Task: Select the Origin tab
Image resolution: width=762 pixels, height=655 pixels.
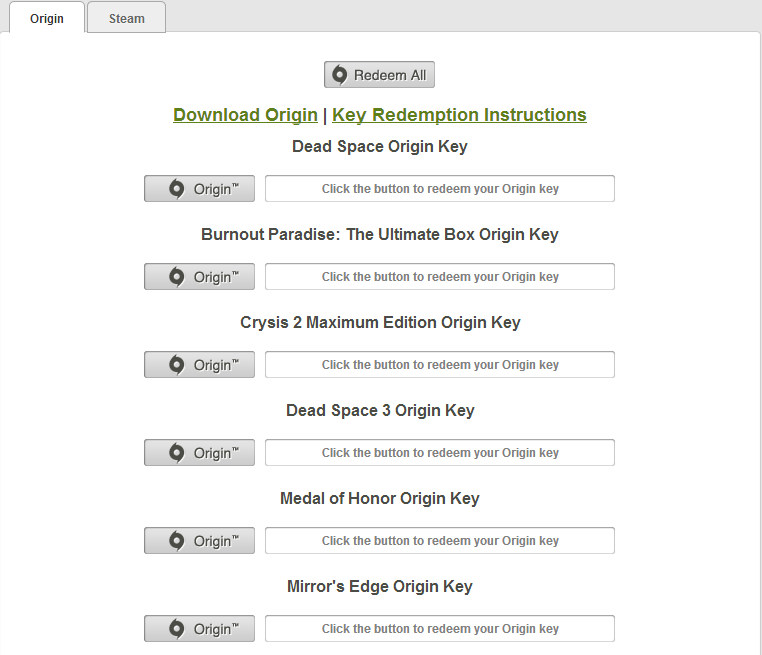Action: click(x=47, y=18)
